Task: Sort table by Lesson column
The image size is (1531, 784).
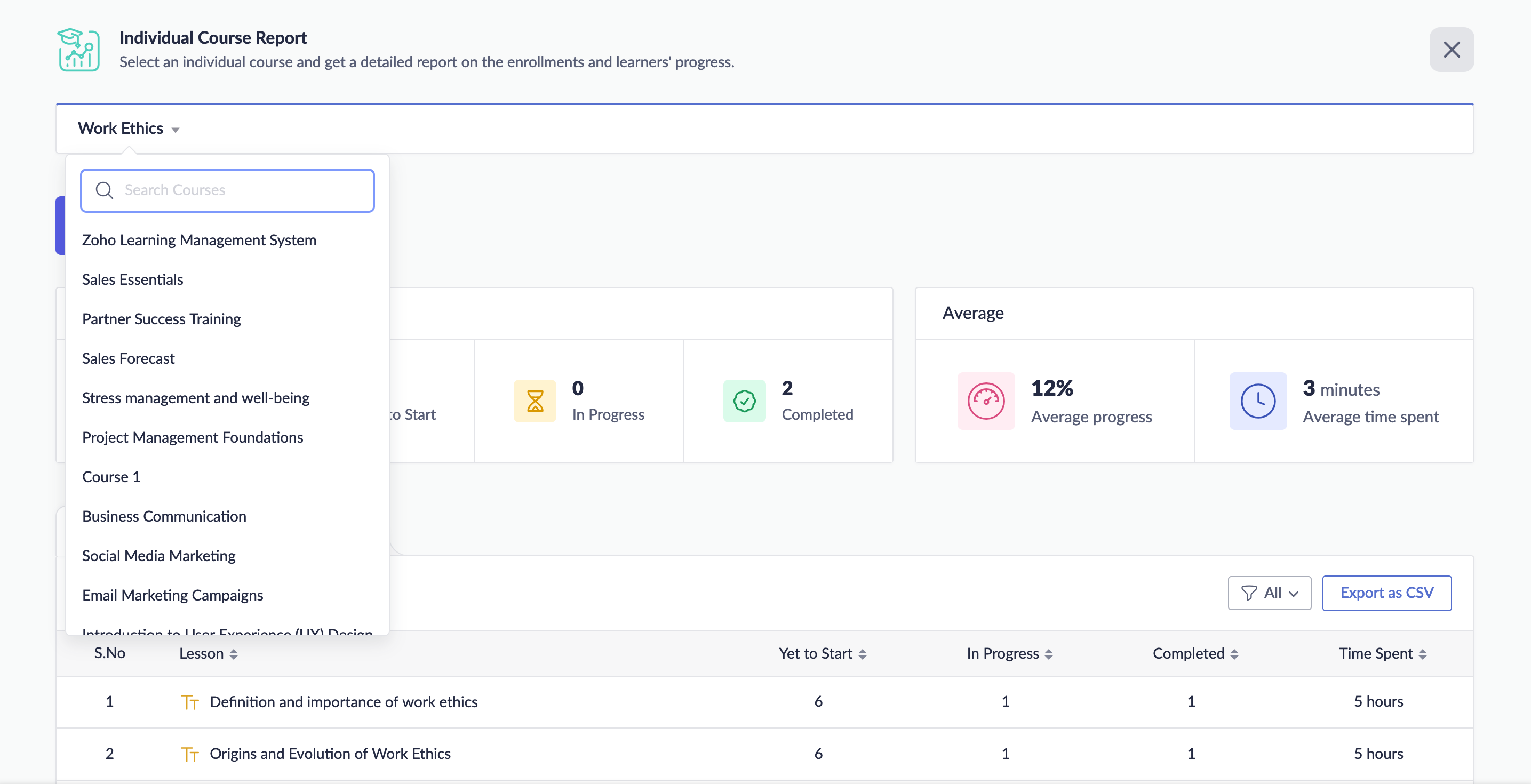Action: click(x=233, y=654)
